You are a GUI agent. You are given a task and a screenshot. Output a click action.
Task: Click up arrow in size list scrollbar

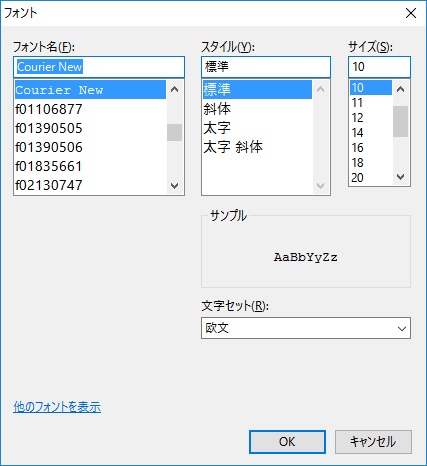[x=400, y=89]
